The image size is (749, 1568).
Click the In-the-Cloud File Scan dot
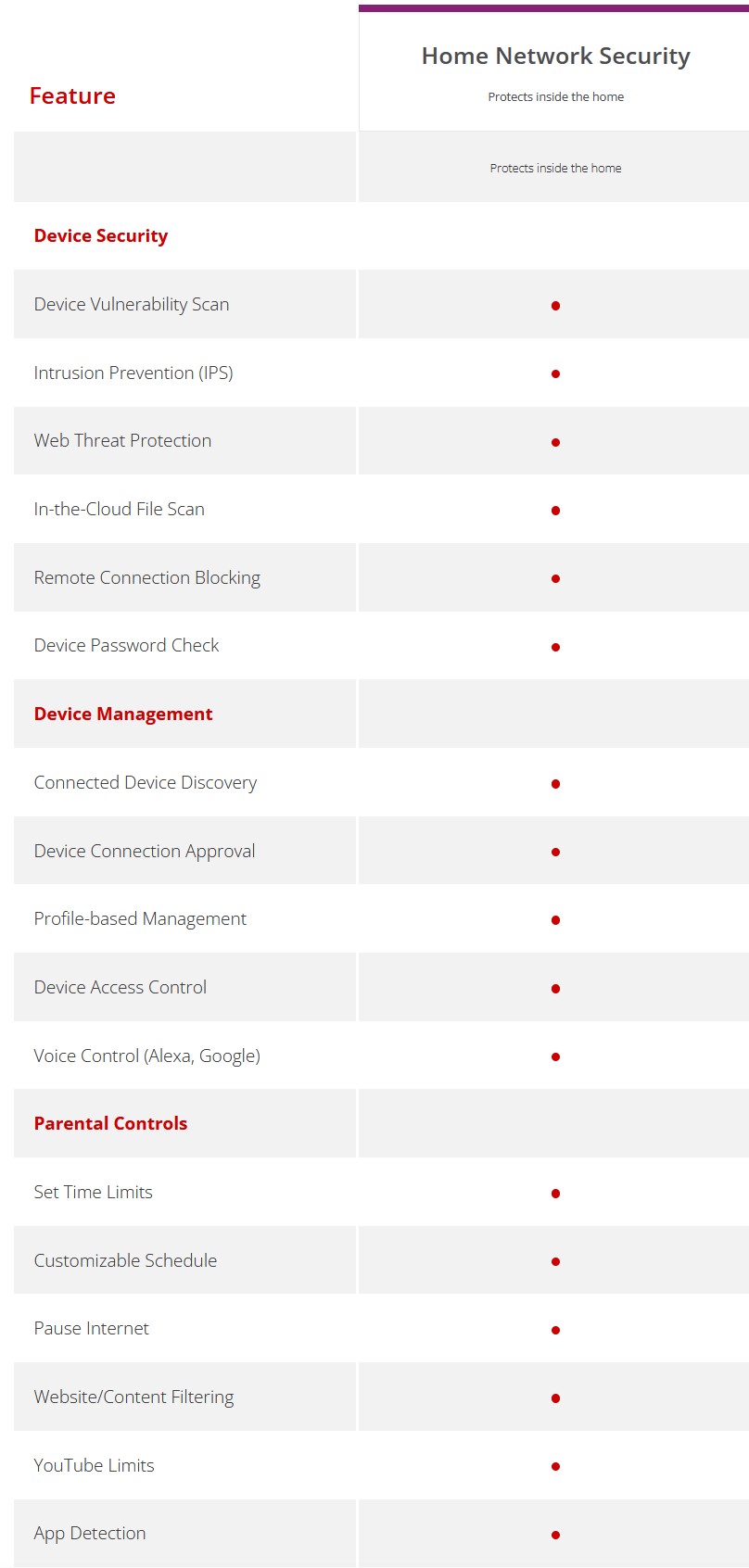[x=555, y=510]
